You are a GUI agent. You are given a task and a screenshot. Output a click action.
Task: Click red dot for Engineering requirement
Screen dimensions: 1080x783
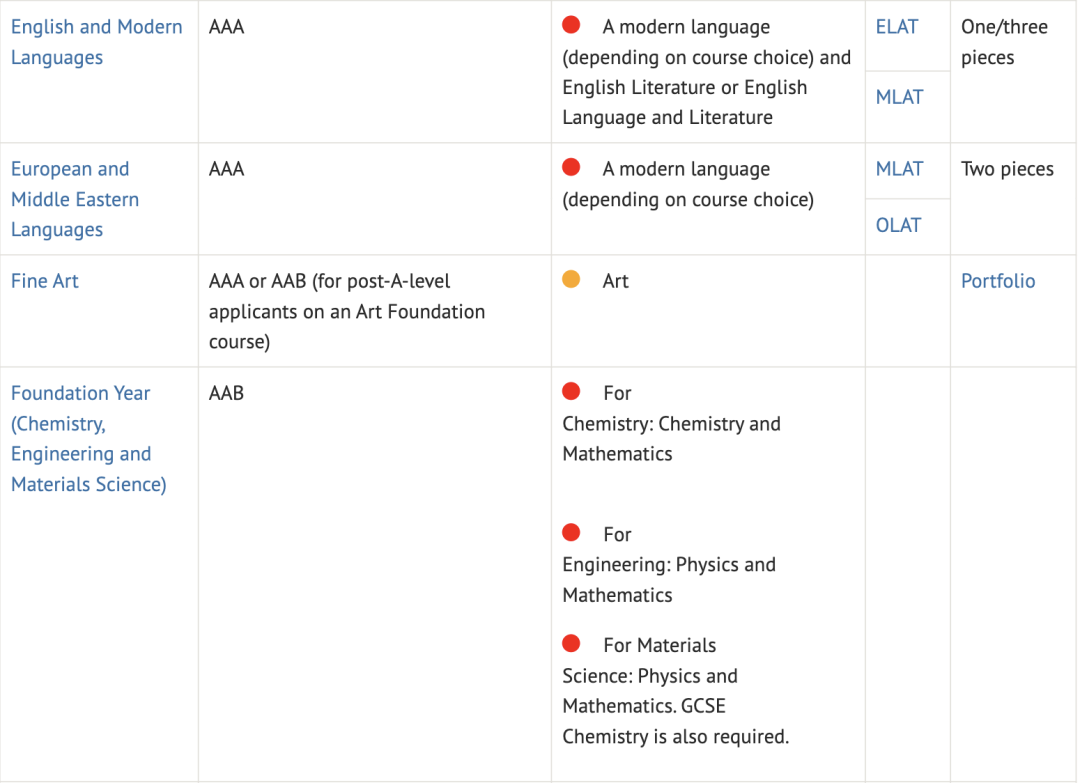click(x=571, y=532)
